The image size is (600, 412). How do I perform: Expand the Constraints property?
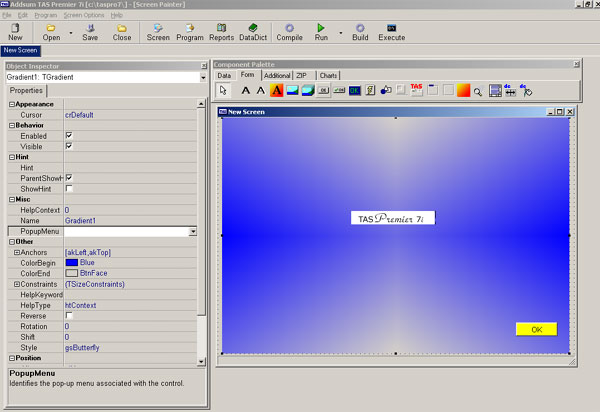click(x=17, y=284)
